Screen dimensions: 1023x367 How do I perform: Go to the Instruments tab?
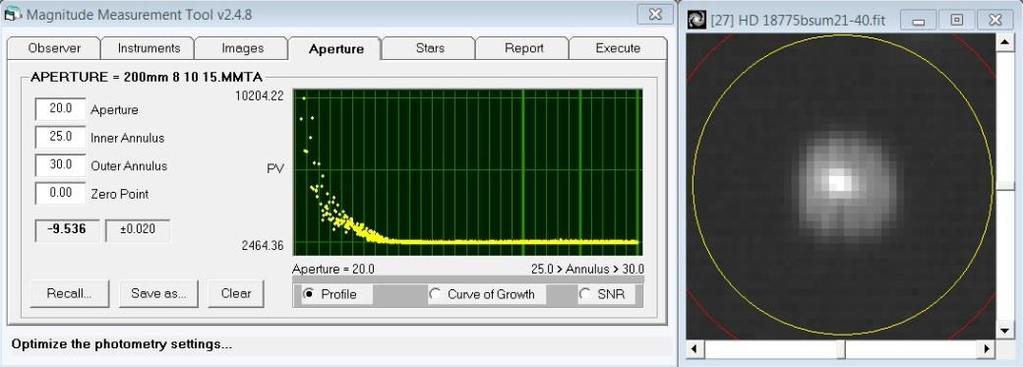tap(149, 48)
